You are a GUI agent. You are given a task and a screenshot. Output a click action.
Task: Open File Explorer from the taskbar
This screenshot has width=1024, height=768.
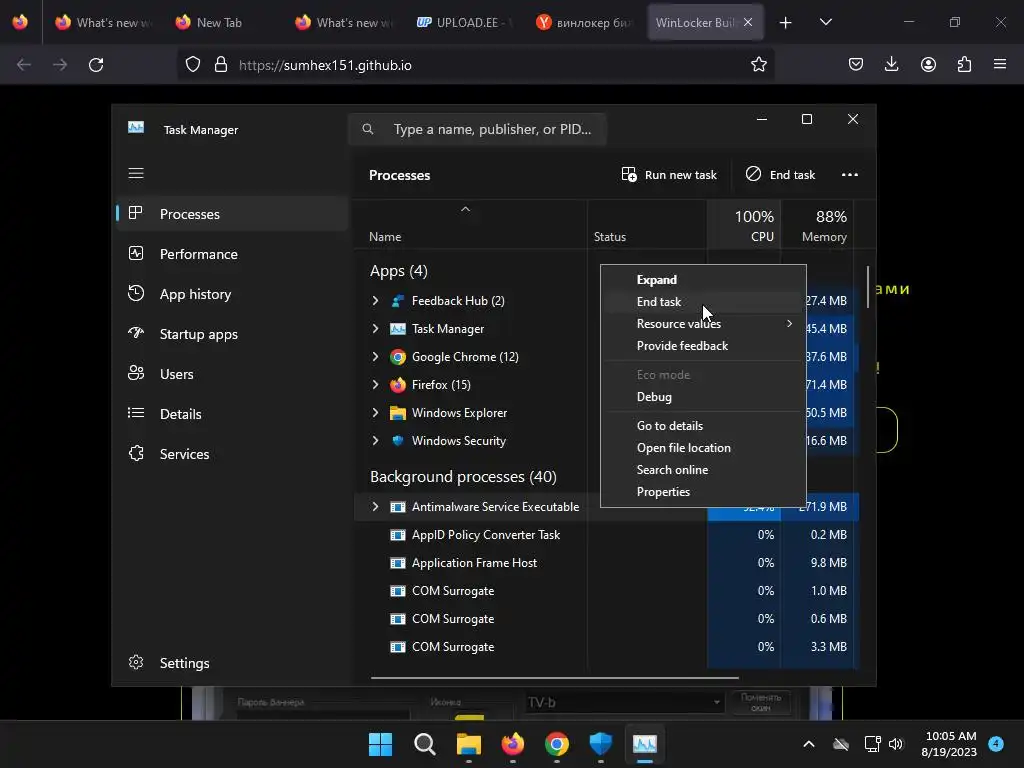coord(468,744)
